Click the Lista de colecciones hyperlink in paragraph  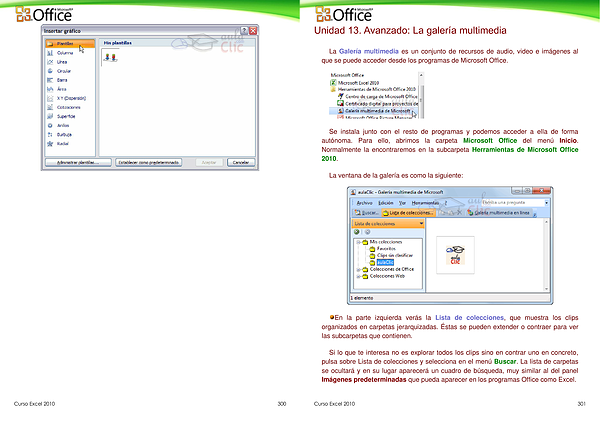pyautogui.click(x=470, y=318)
